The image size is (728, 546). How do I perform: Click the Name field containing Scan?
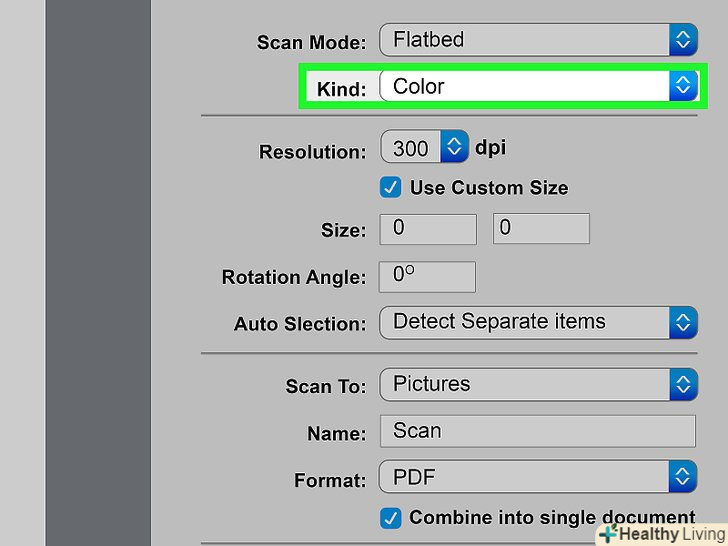(x=537, y=431)
